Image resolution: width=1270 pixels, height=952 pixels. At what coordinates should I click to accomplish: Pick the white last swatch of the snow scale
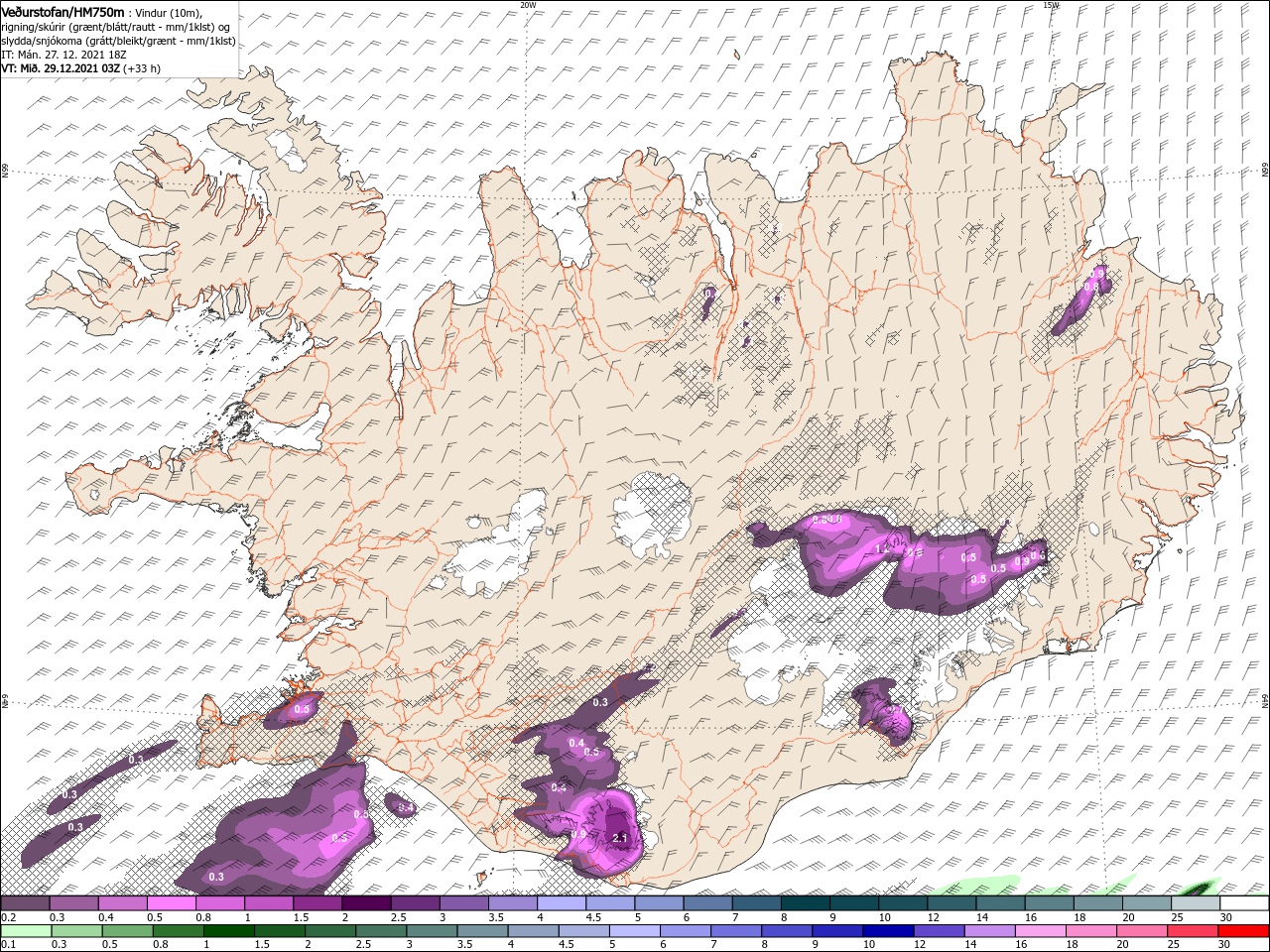(1243, 903)
